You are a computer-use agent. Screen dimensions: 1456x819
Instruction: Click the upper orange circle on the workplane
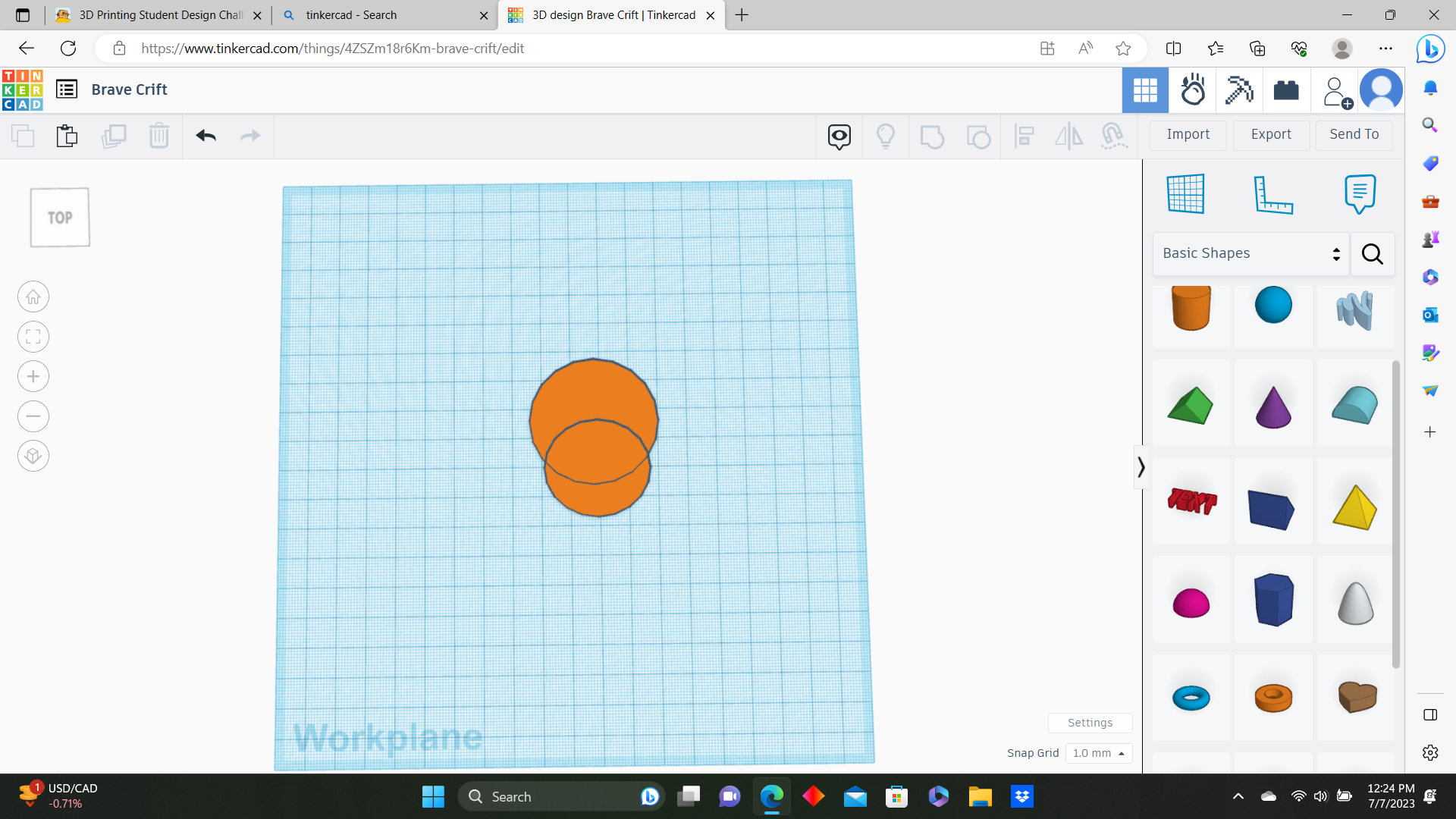coord(594,391)
